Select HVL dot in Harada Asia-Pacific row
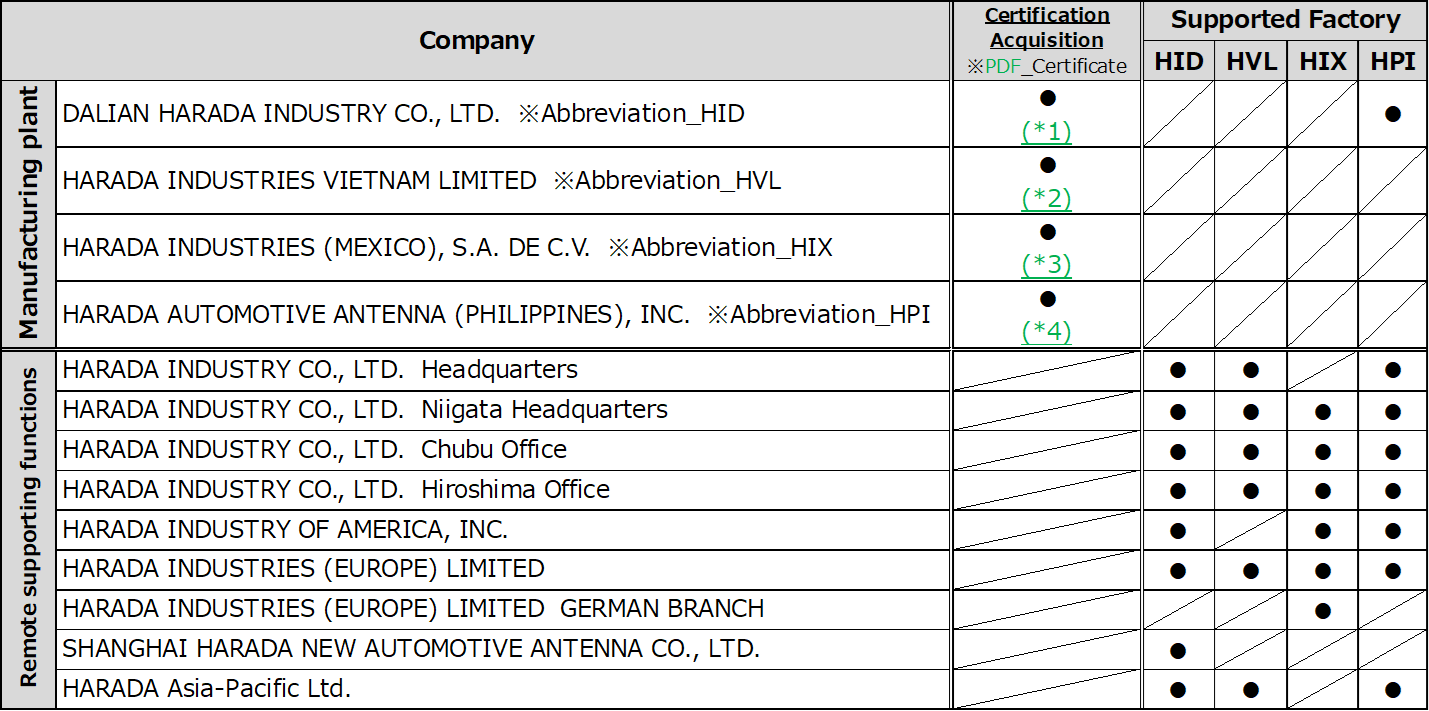1429x711 pixels. [x=1251, y=690]
